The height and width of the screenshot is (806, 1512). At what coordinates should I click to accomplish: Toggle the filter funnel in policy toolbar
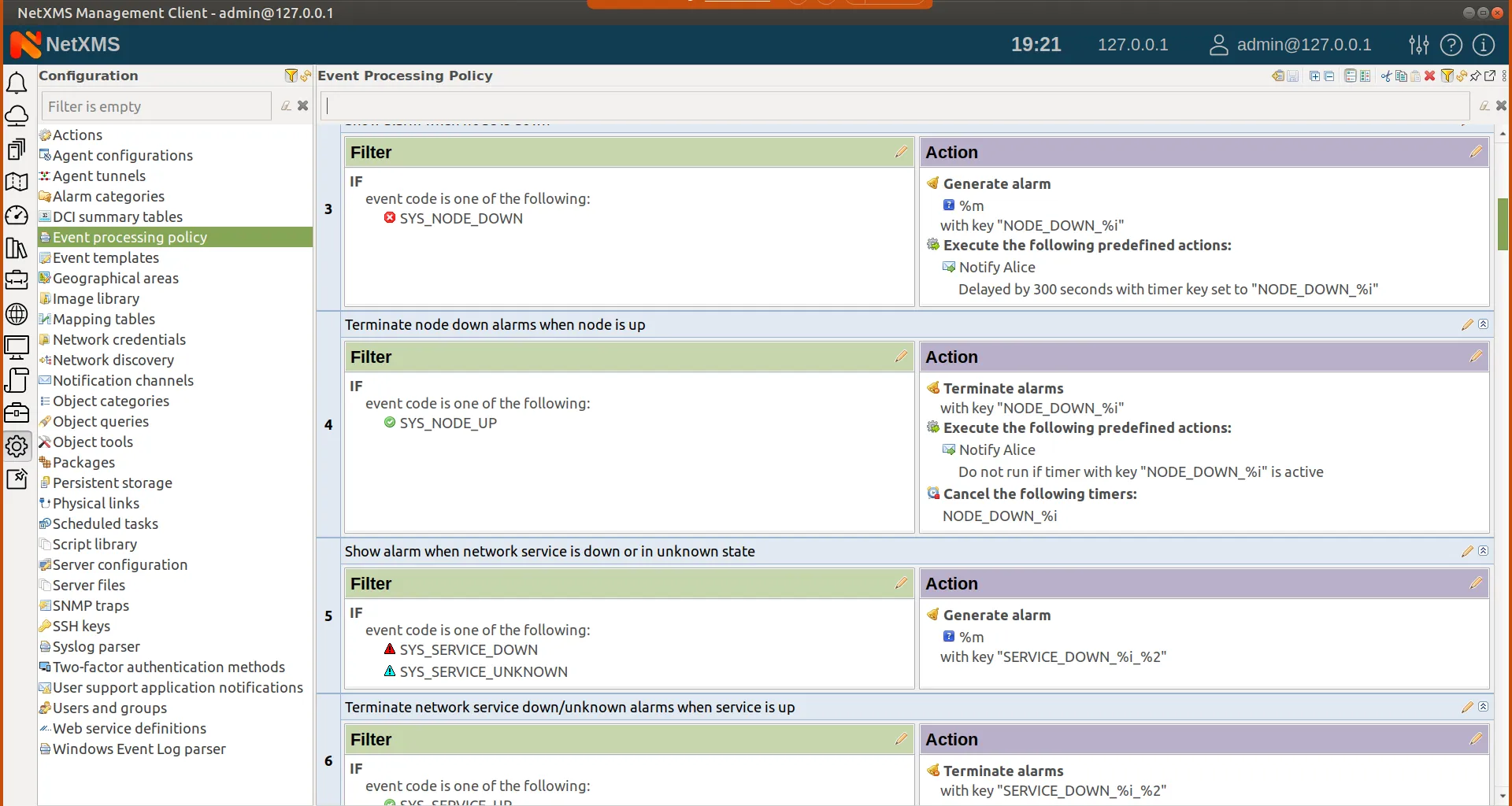[1447, 76]
